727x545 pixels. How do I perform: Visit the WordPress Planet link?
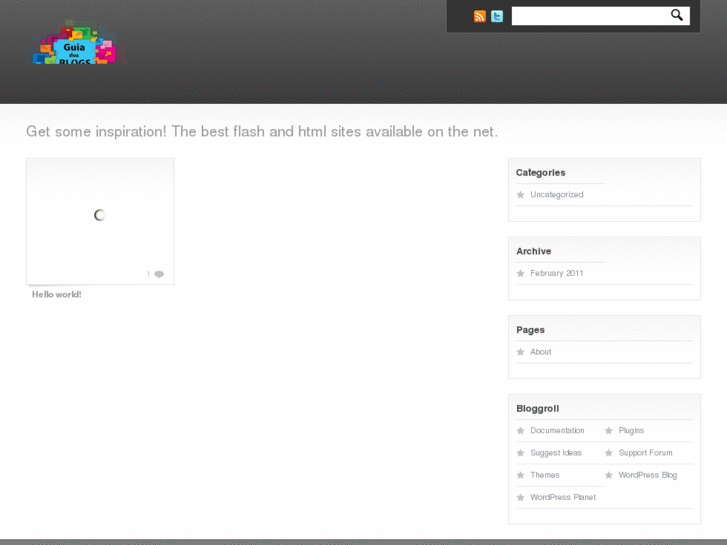(563, 497)
